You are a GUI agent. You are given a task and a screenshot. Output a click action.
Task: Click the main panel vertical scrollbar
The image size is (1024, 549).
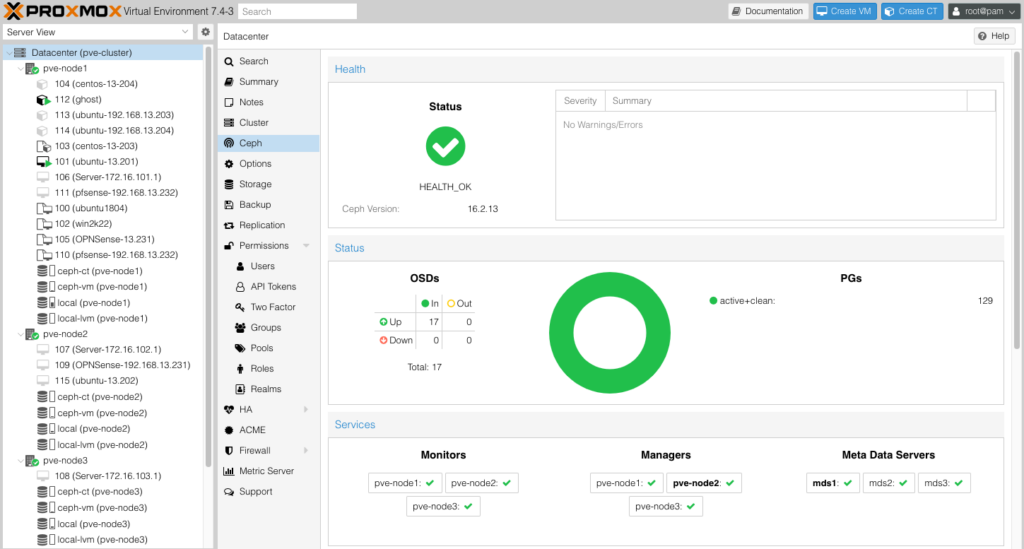pyautogui.click(x=1017, y=199)
